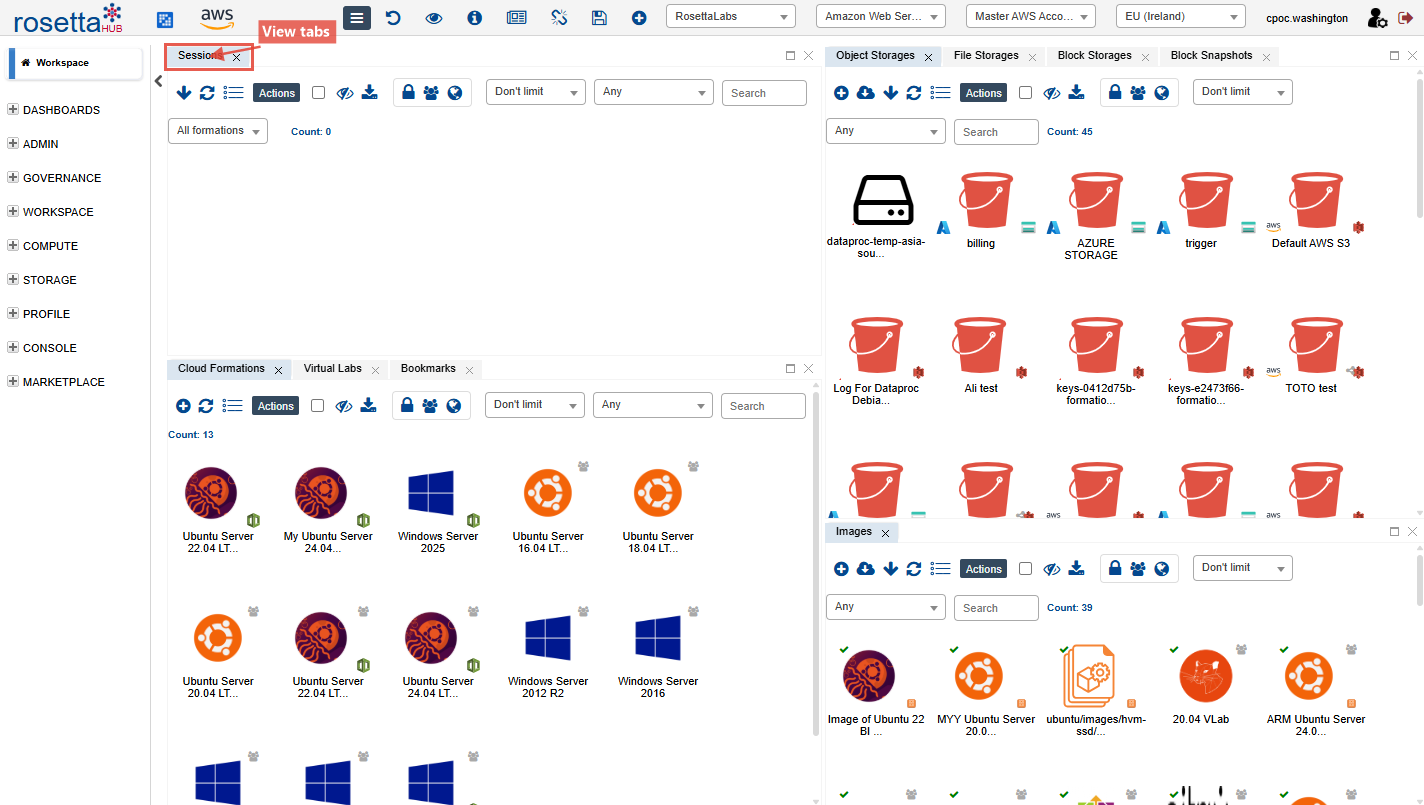This screenshot has height=805, width=1424.
Task: Click the list view icon in Object Storages
Action: point(940,93)
